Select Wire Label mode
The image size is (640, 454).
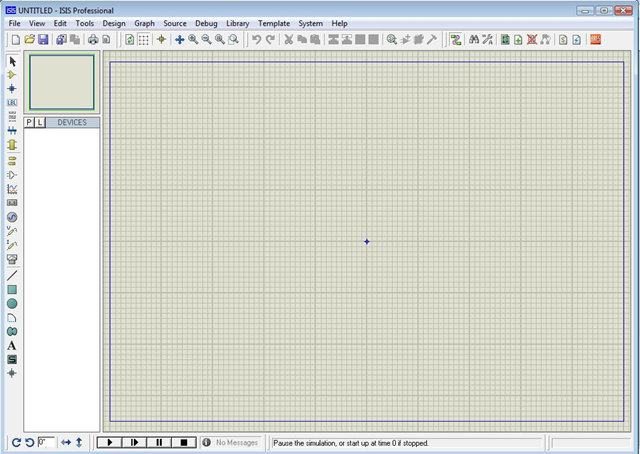12,102
